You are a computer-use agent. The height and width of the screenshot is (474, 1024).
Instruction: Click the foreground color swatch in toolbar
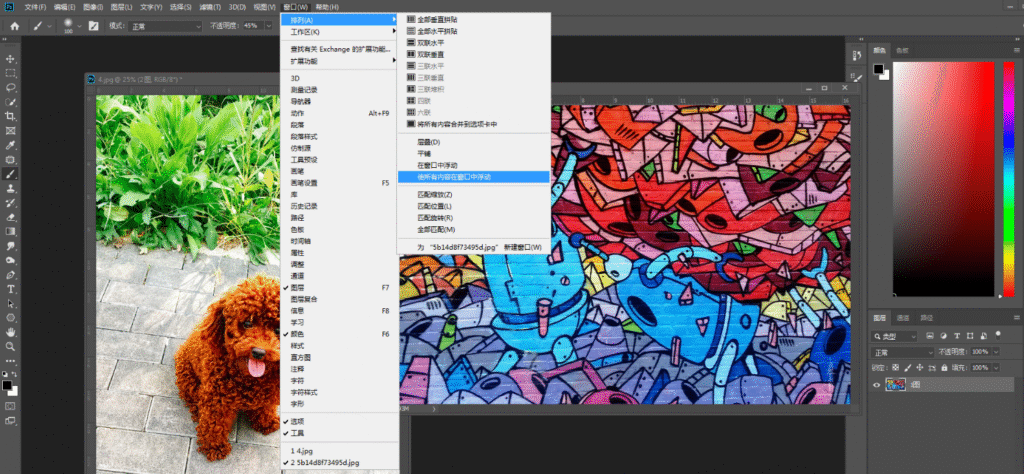click(7, 385)
